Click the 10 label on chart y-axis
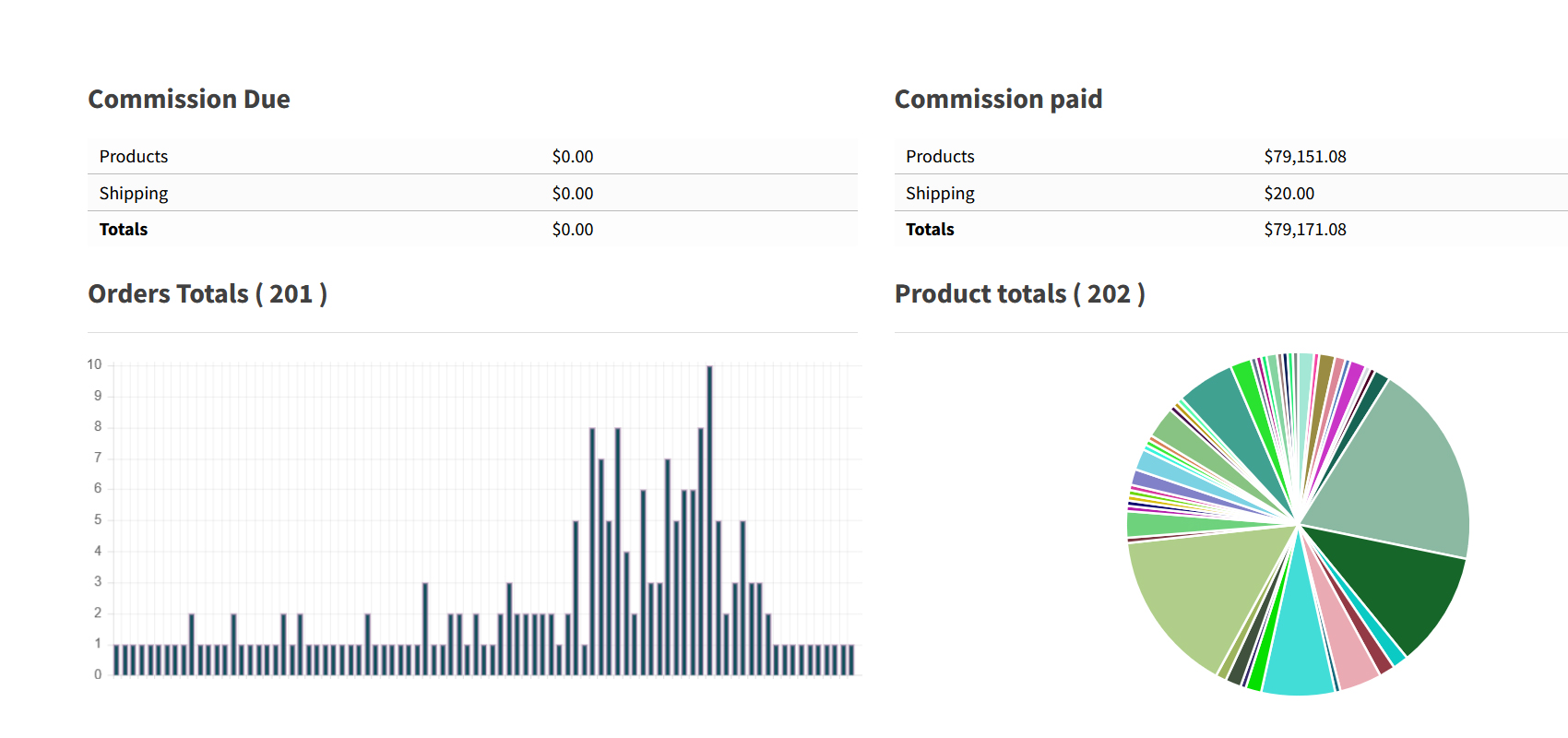1568x738 pixels. click(94, 364)
